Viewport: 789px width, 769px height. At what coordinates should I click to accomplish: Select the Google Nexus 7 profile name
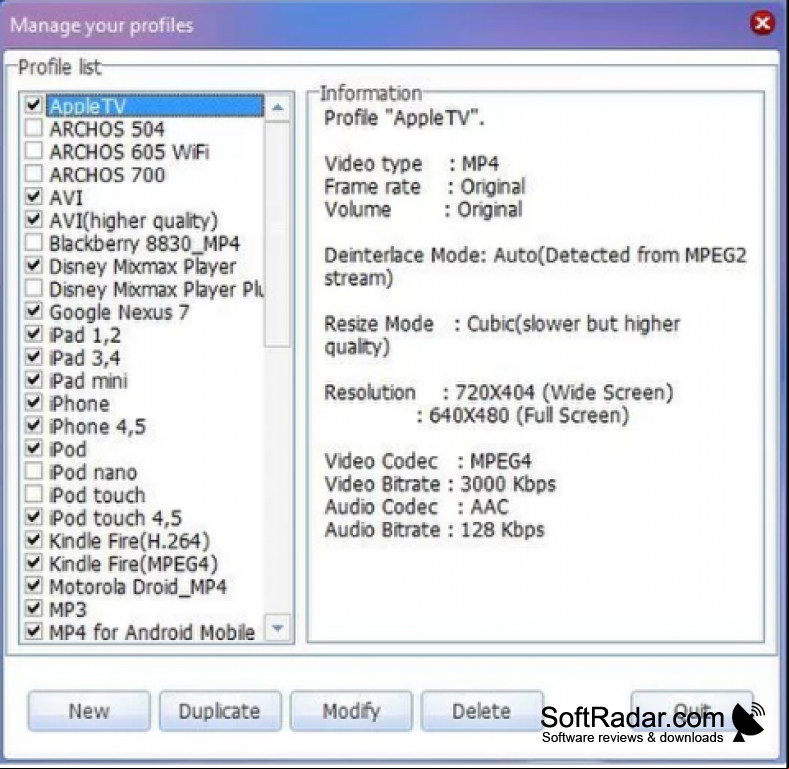click(x=119, y=313)
